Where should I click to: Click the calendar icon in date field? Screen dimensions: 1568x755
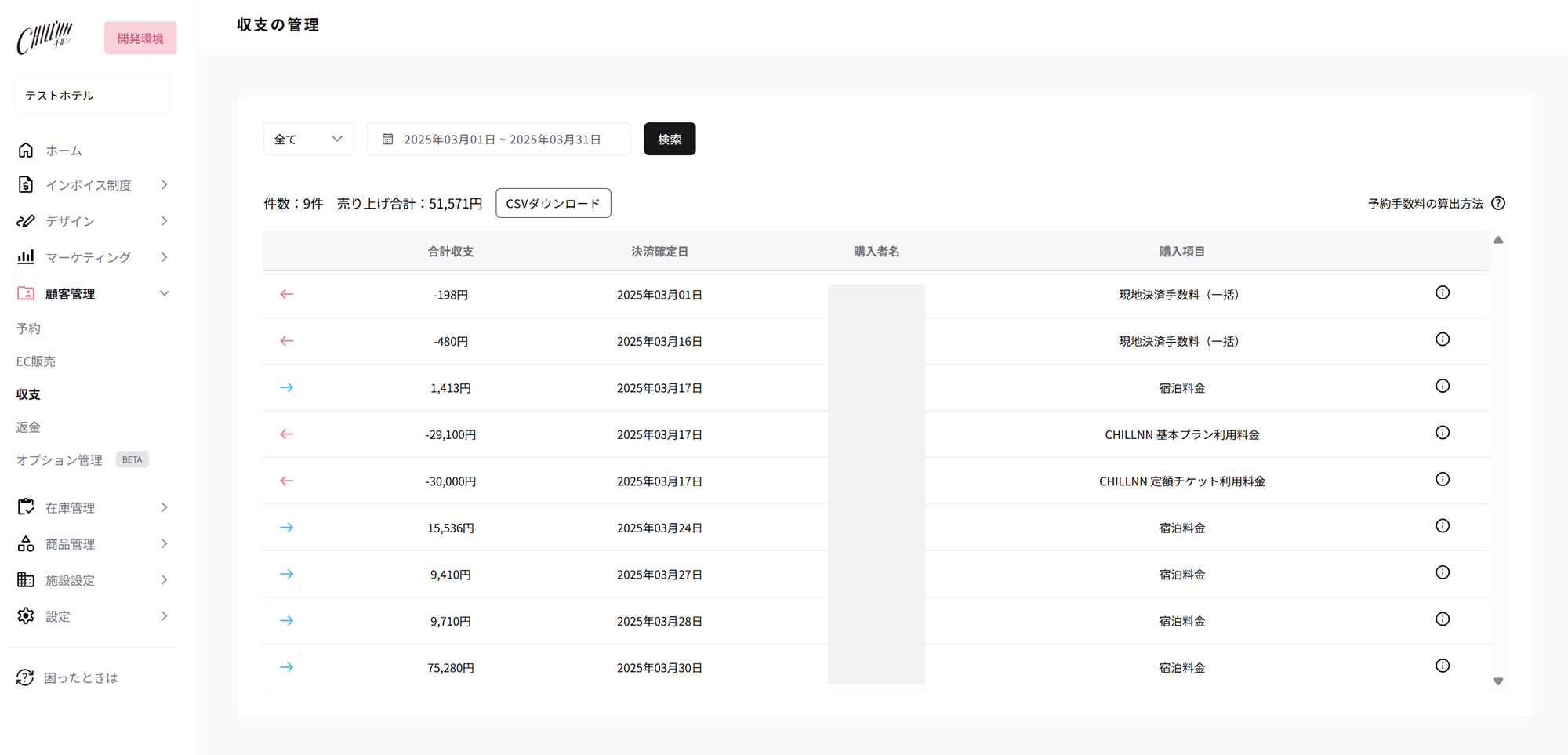pos(387,140)
